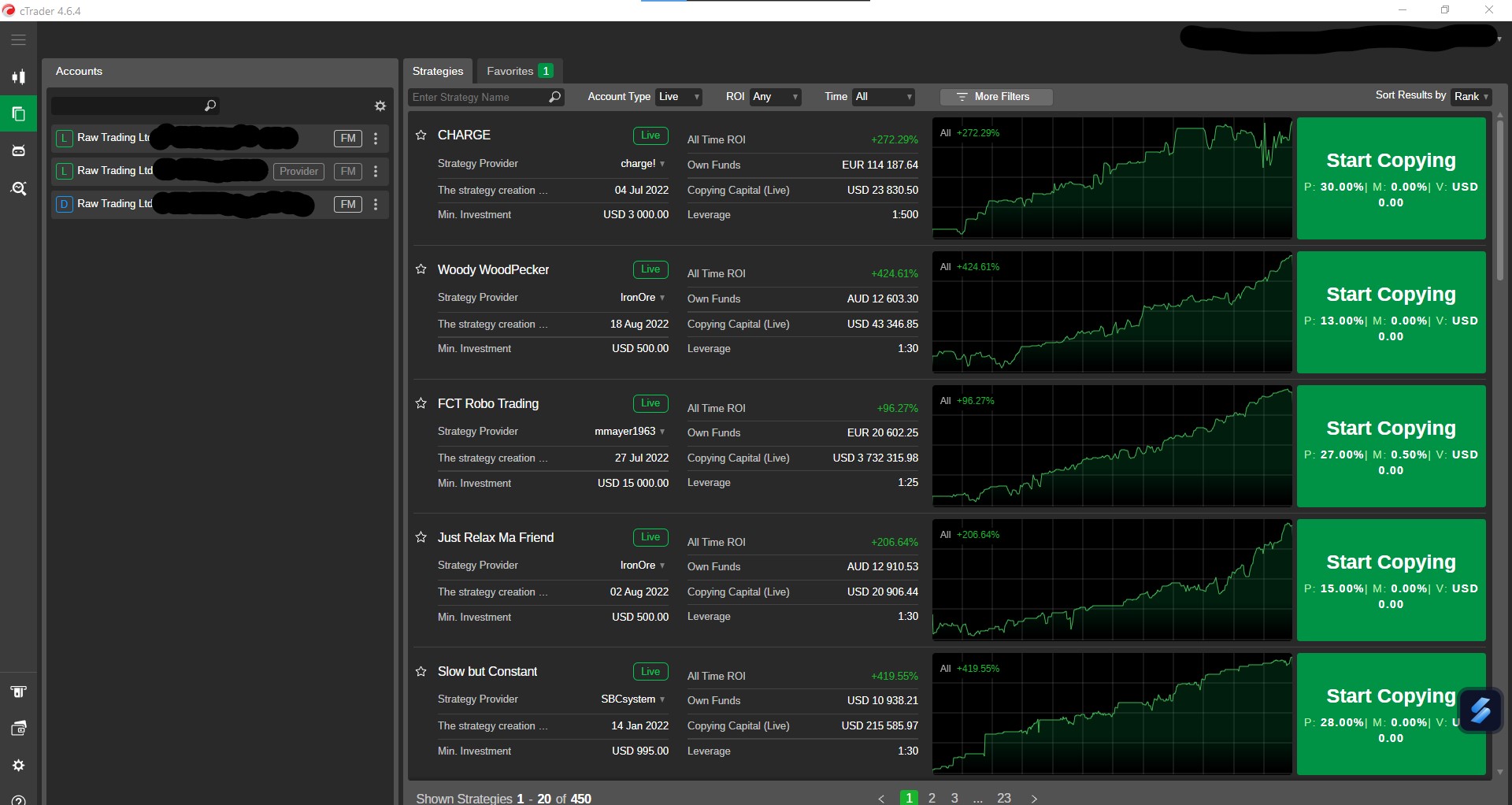This screenshot has height=805, width=1512.
Task: Favorite the FCT Robo Trading star
Action: 421,403
